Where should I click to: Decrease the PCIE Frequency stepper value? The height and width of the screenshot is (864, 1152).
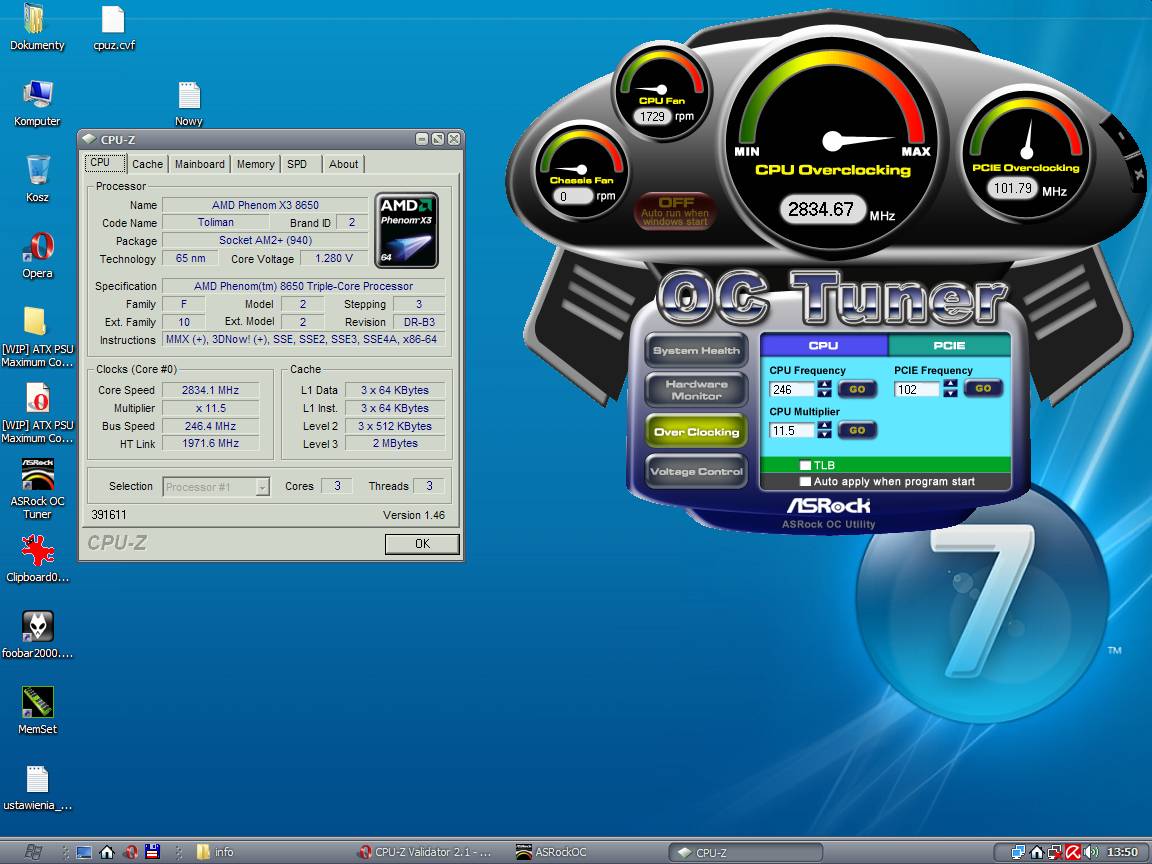(x=951, y=393)
